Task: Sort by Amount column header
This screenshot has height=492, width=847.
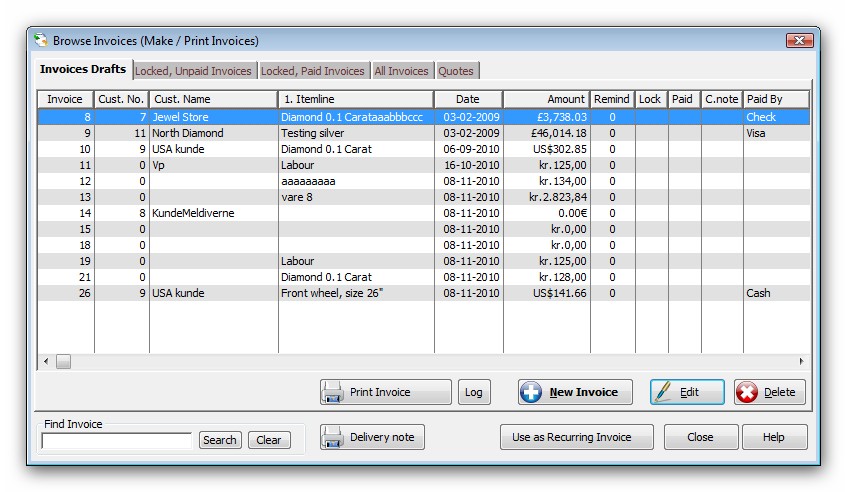Action: 546,99
